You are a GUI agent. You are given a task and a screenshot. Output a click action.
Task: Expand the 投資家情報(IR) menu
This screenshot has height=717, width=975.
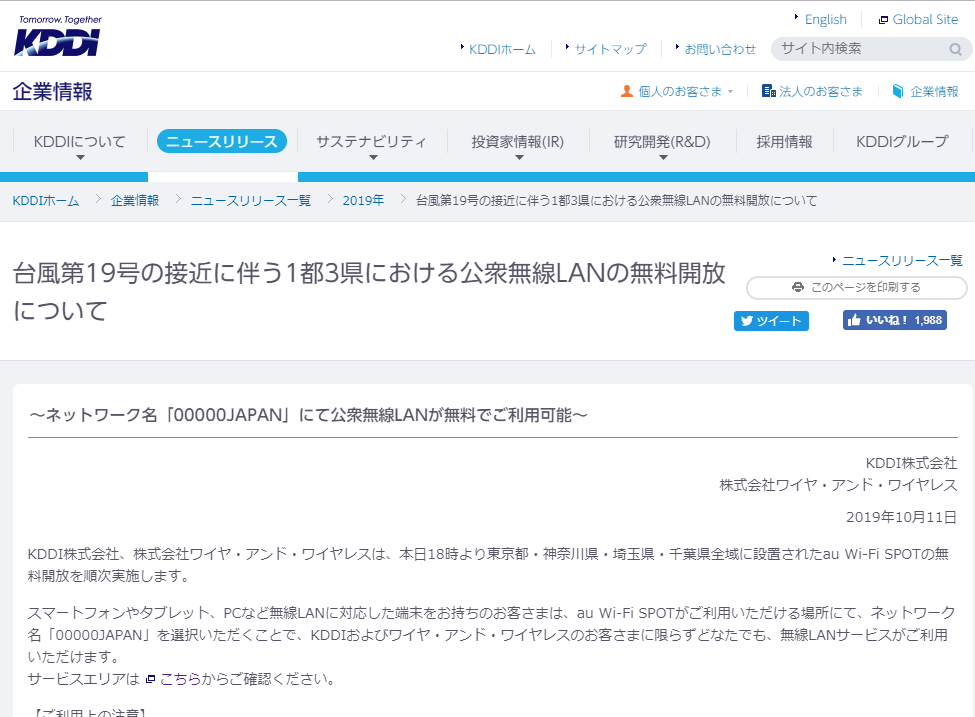coord(517,142)
